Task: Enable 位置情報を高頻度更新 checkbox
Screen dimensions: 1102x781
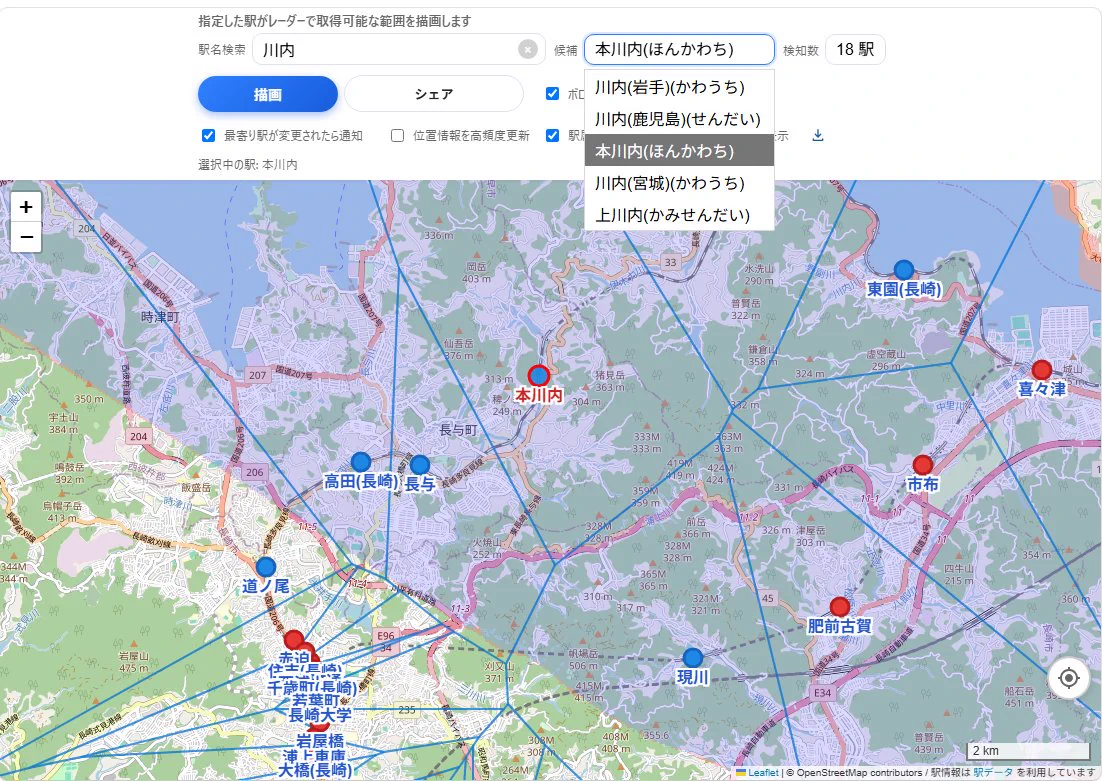Action: [x=398, y=136]
